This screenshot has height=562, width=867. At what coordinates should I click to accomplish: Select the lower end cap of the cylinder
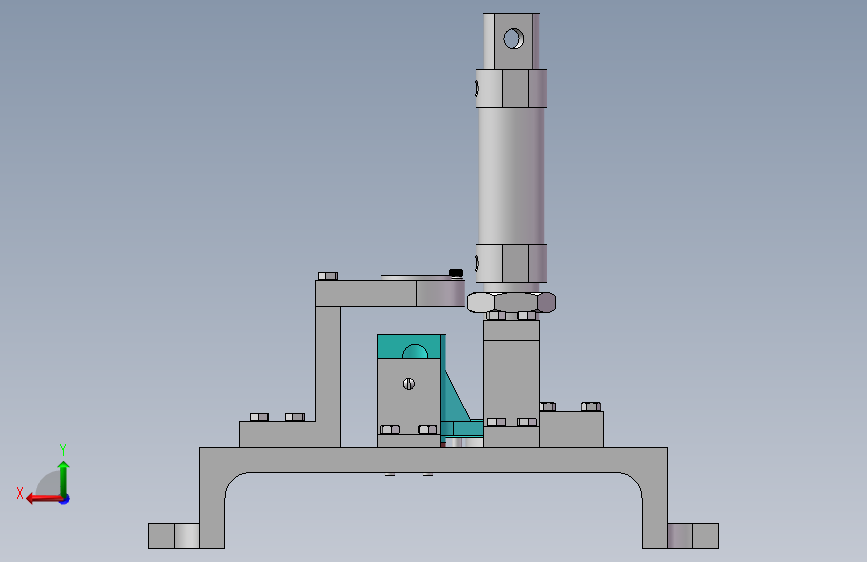click(x=511, y=263)
